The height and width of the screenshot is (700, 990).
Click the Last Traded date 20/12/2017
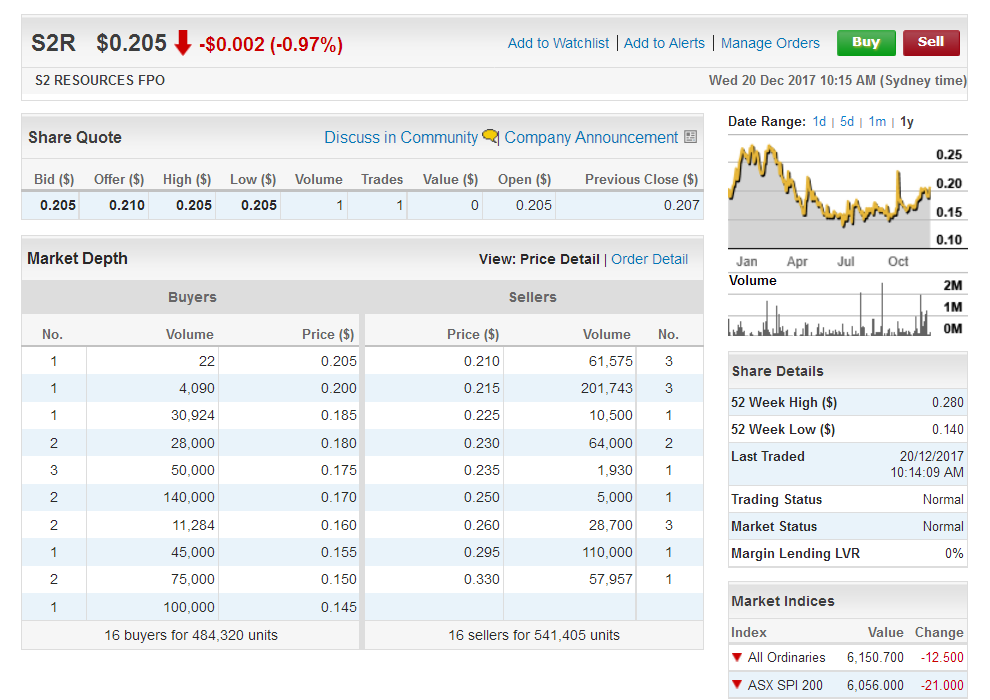tap(932, 456)
